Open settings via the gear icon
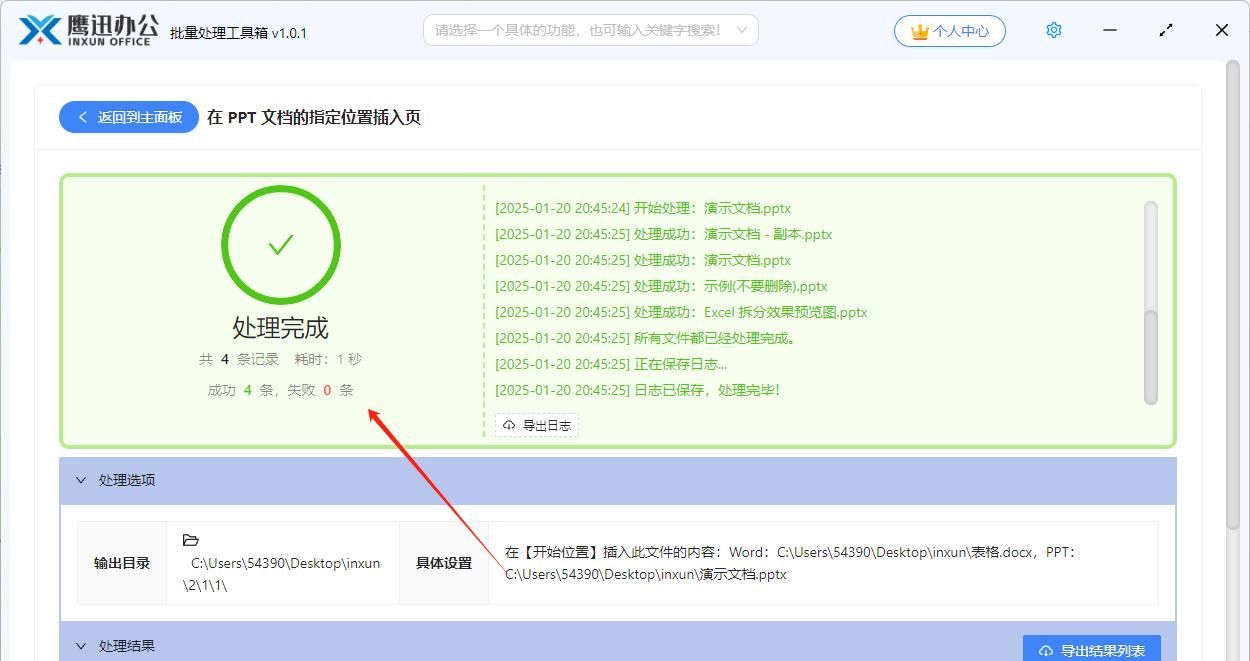The width and height of the screenshot is (1250, 661). coord(1053,30)
